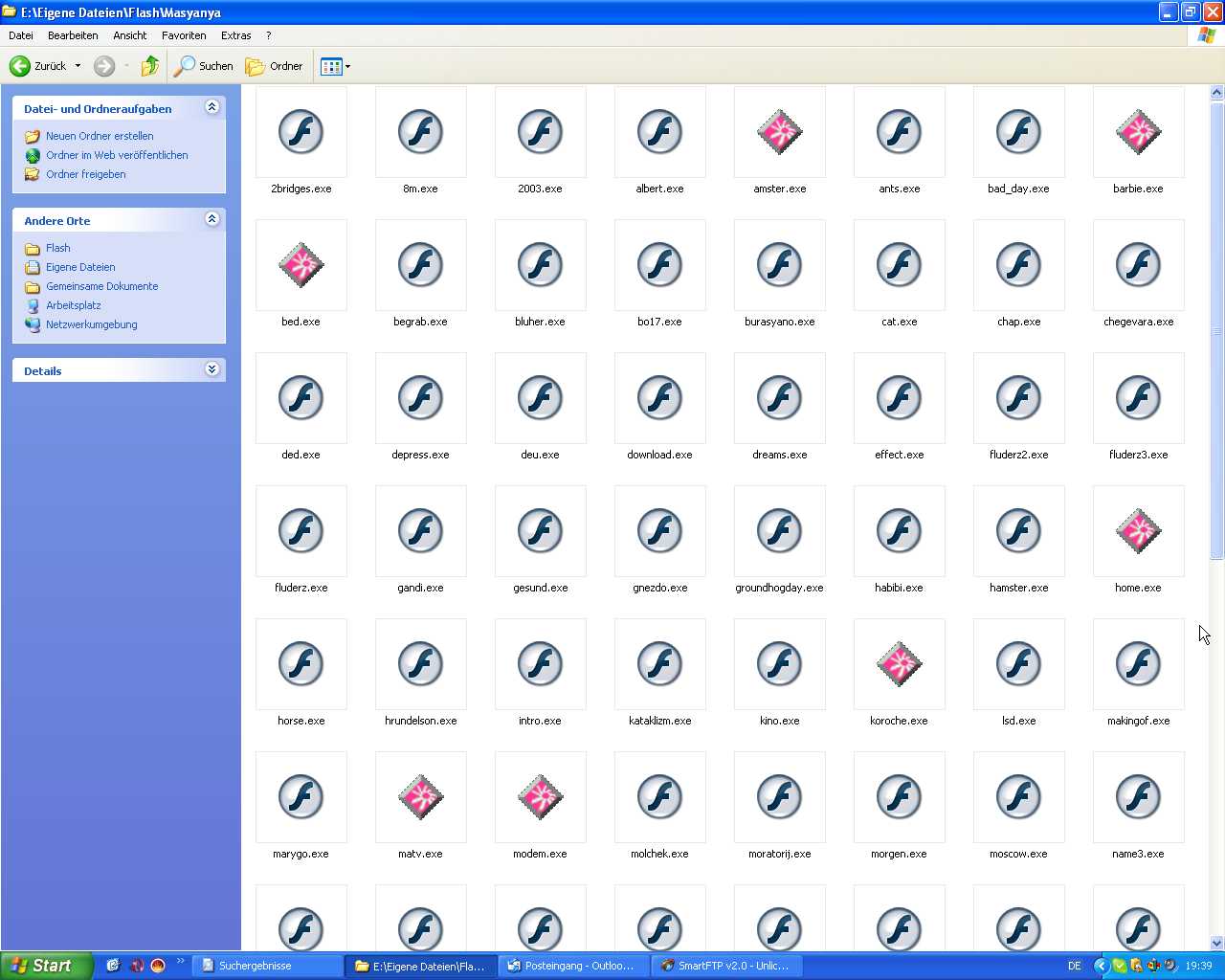Screen dimensions: 1225x980
Task: Collapse Datei- und Ordneraufgaben panel
Action: pos(212,107)
